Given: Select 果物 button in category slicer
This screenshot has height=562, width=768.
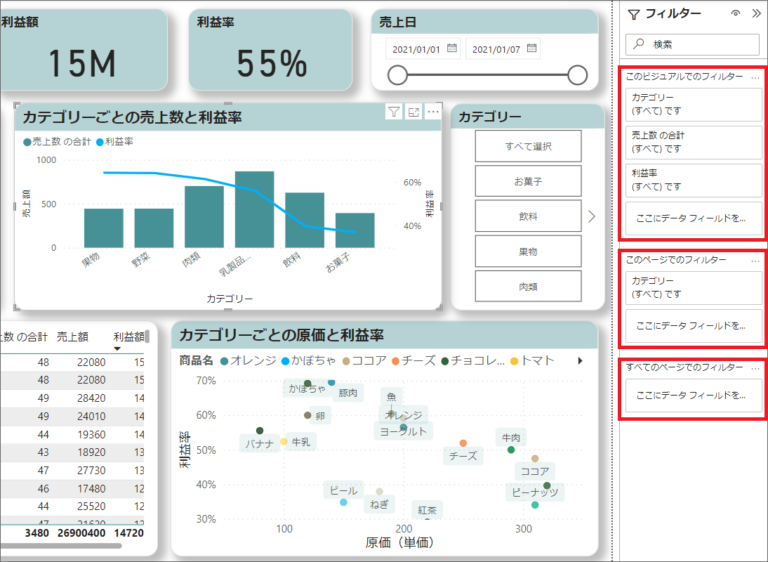Looking at the screenshot, I should click(x=528, y=251).
